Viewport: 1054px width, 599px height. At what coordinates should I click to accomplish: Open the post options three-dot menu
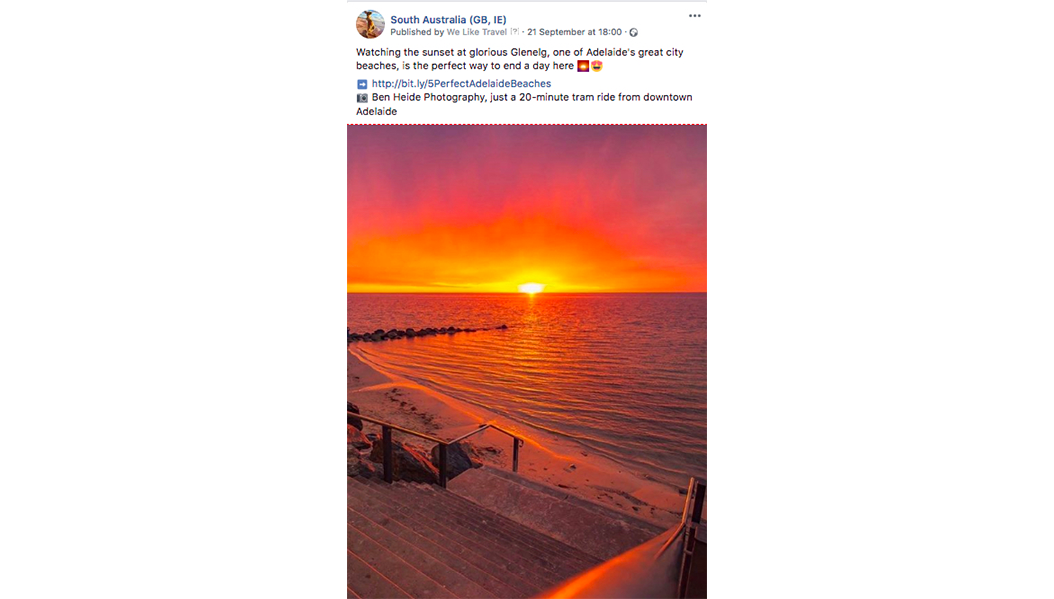tap(694, 16)
